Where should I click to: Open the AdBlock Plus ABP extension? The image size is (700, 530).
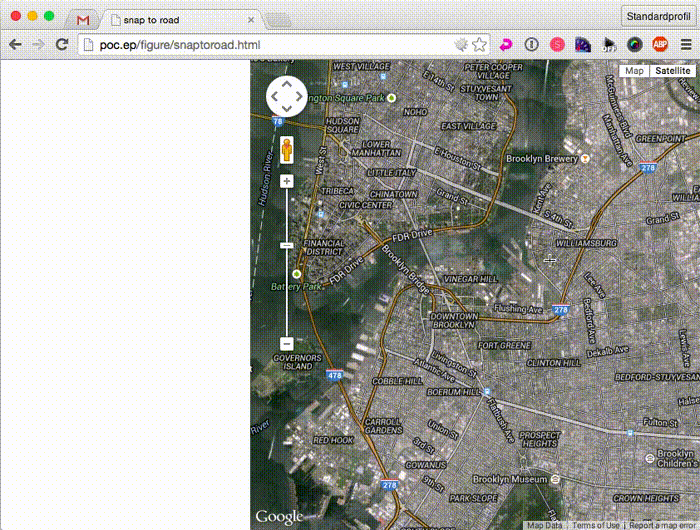(x=660, y=44)
